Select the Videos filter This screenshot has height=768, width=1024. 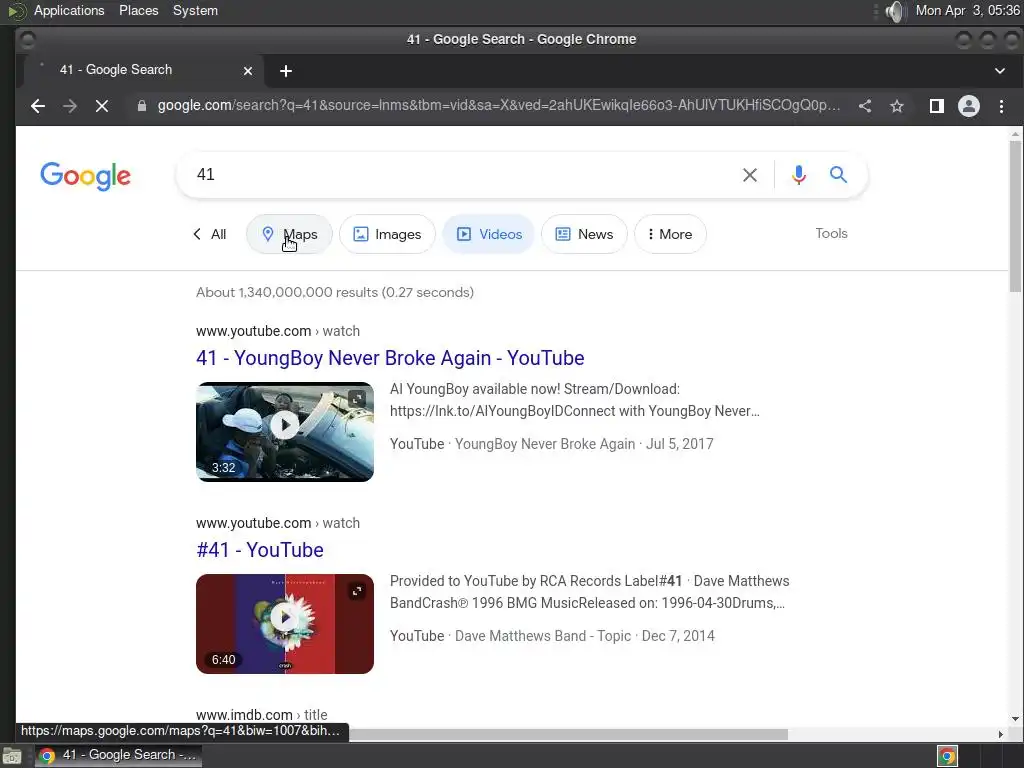(488, 234)
